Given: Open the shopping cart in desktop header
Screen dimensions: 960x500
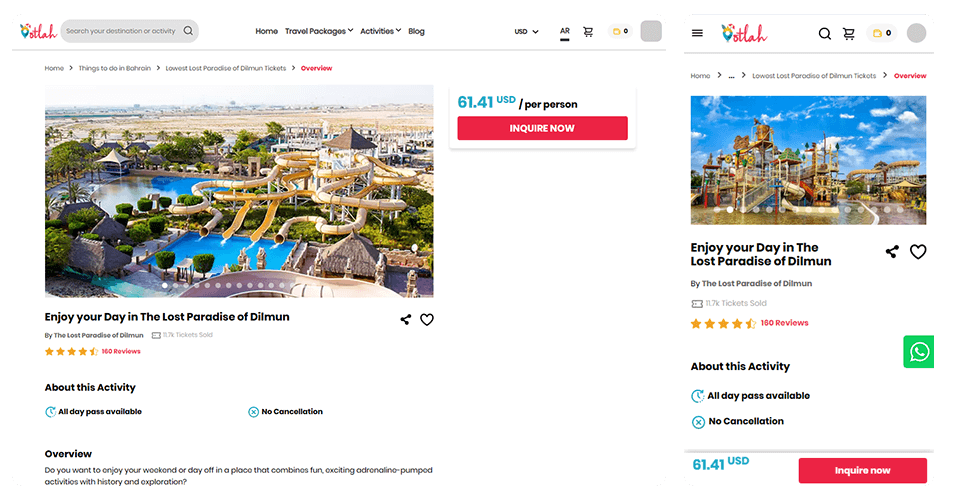Looking at the screenshot, I should (x=588, y=32).
